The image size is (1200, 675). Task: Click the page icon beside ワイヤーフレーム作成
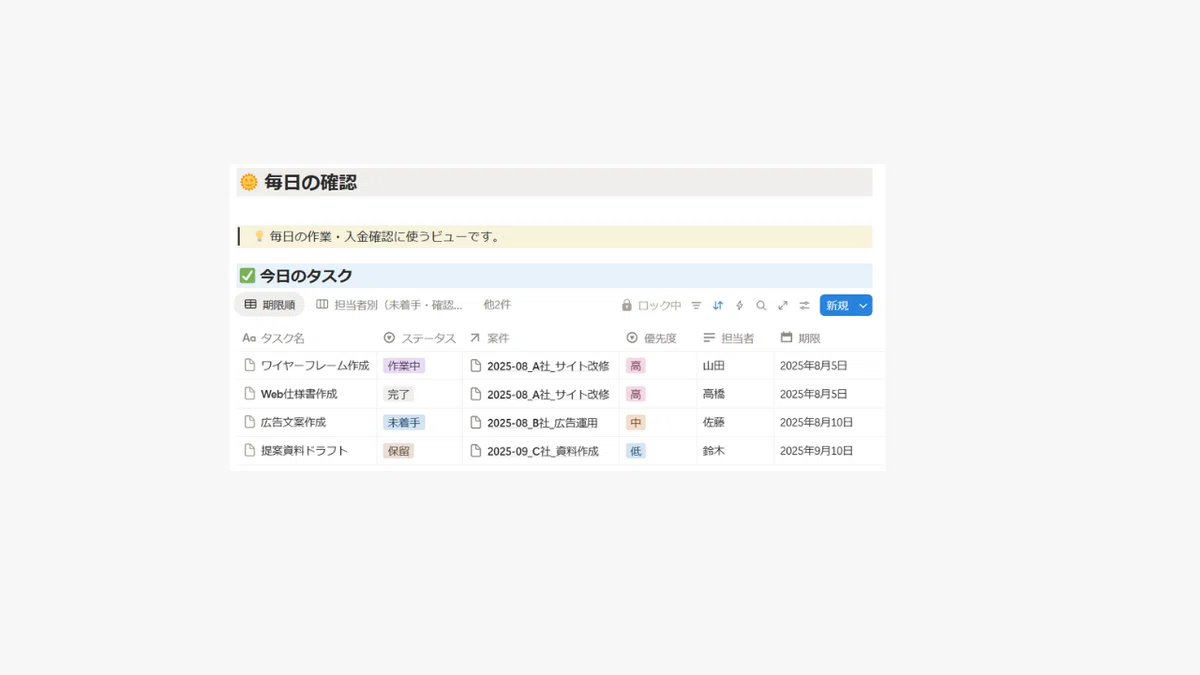click(x=250, y=366)
